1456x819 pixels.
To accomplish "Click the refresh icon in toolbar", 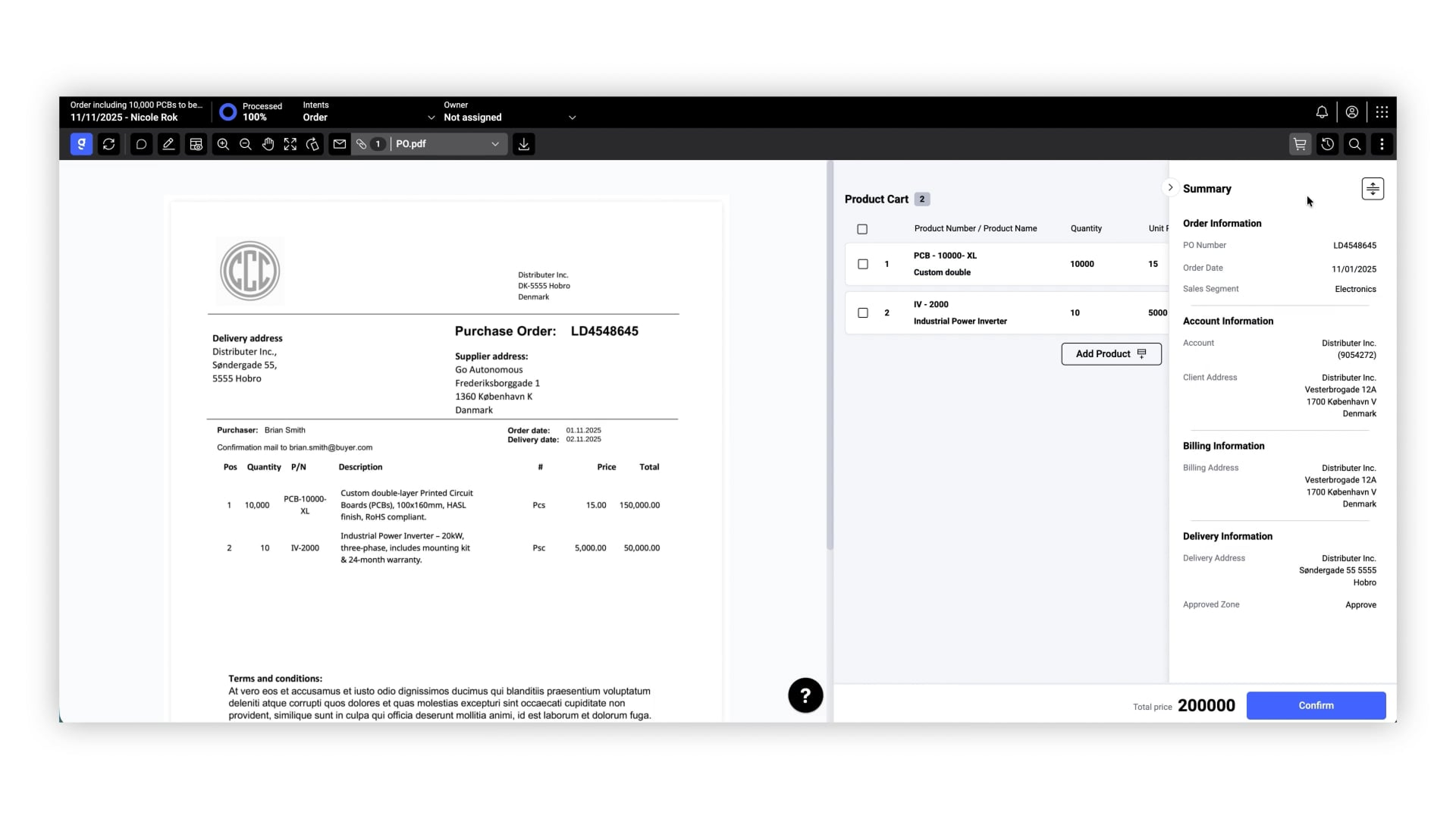I will [x=109, y=144].
